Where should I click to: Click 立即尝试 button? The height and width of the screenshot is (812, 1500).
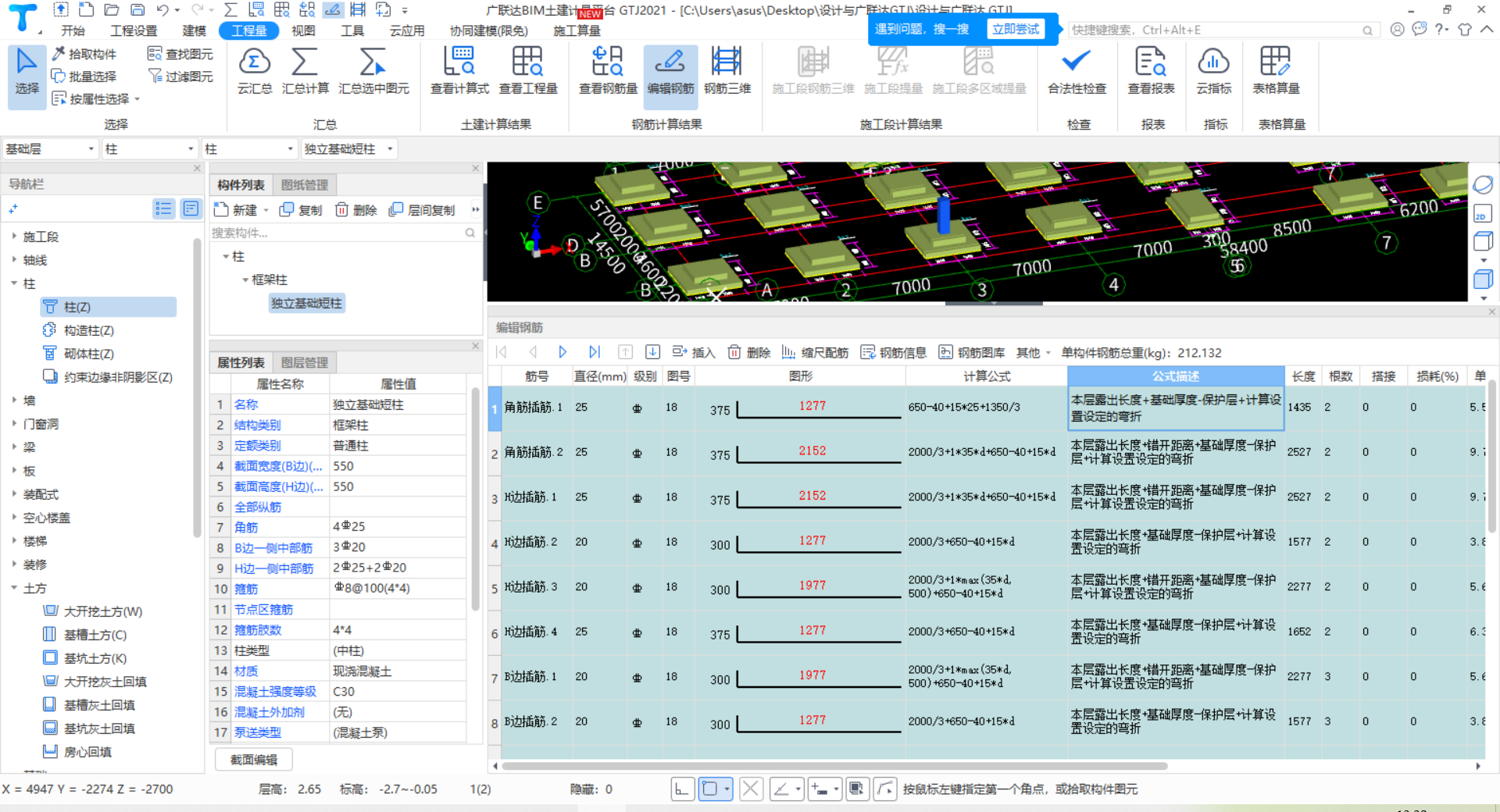point(1015,30)
